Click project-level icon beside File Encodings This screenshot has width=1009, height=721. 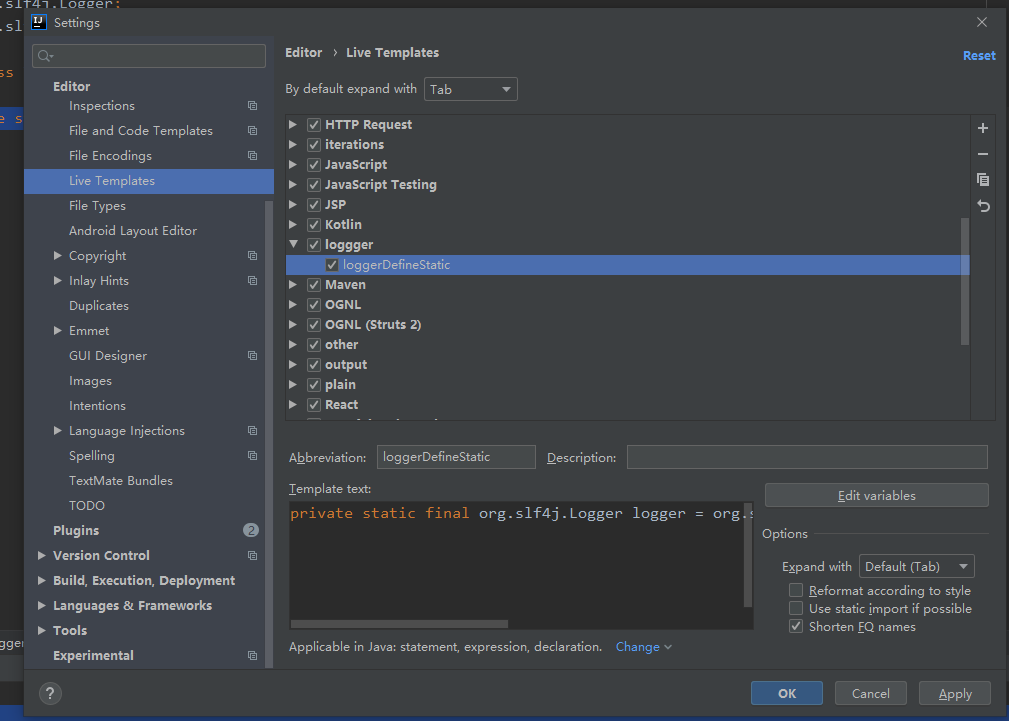[252, 156]
